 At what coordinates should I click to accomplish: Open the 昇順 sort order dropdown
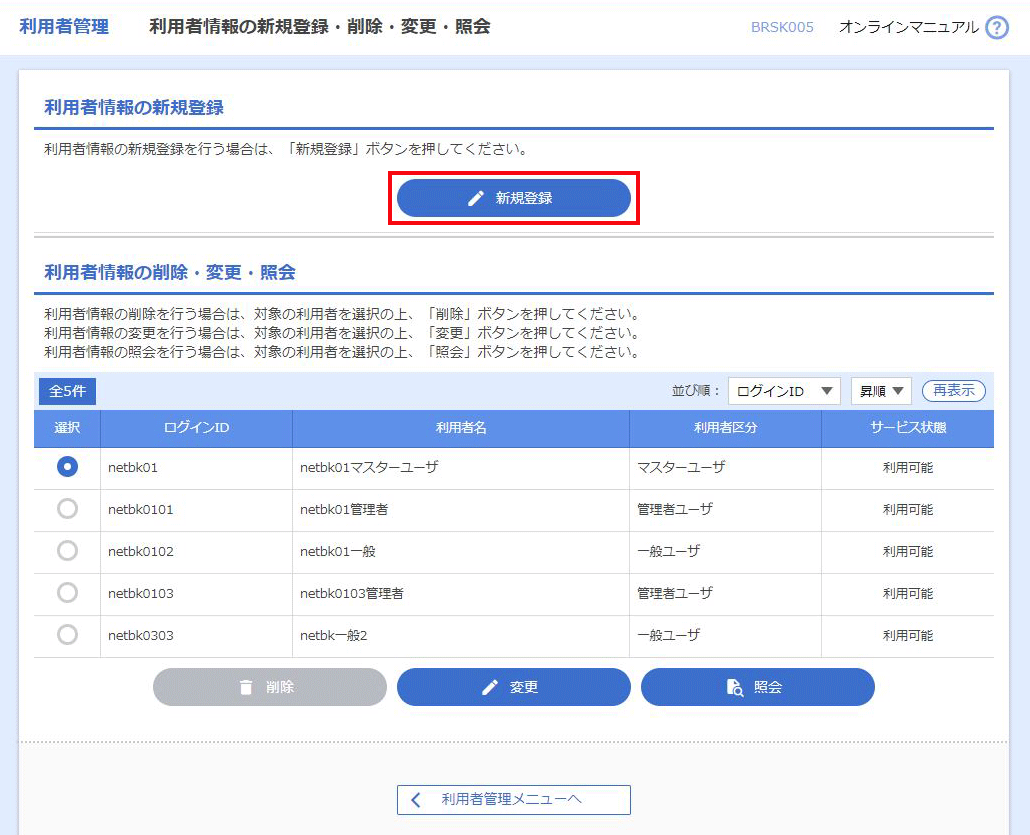pyautogui.click(x=881, y=392)
